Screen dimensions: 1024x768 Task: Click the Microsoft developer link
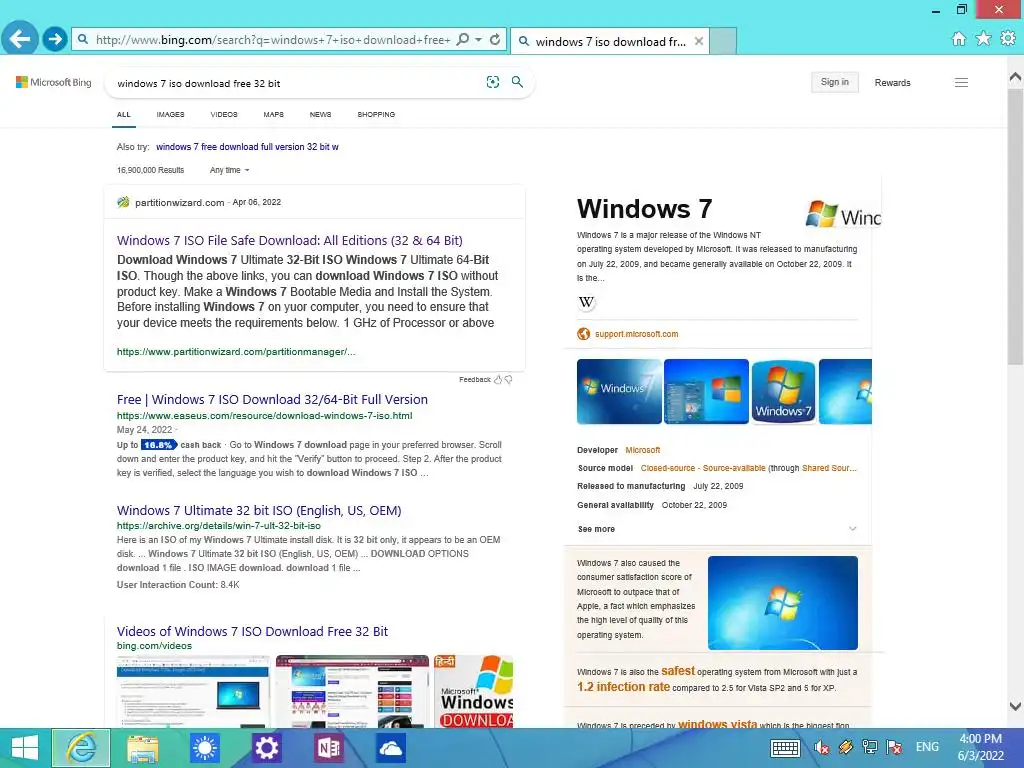pyautogui.click(x=643, y=450)
